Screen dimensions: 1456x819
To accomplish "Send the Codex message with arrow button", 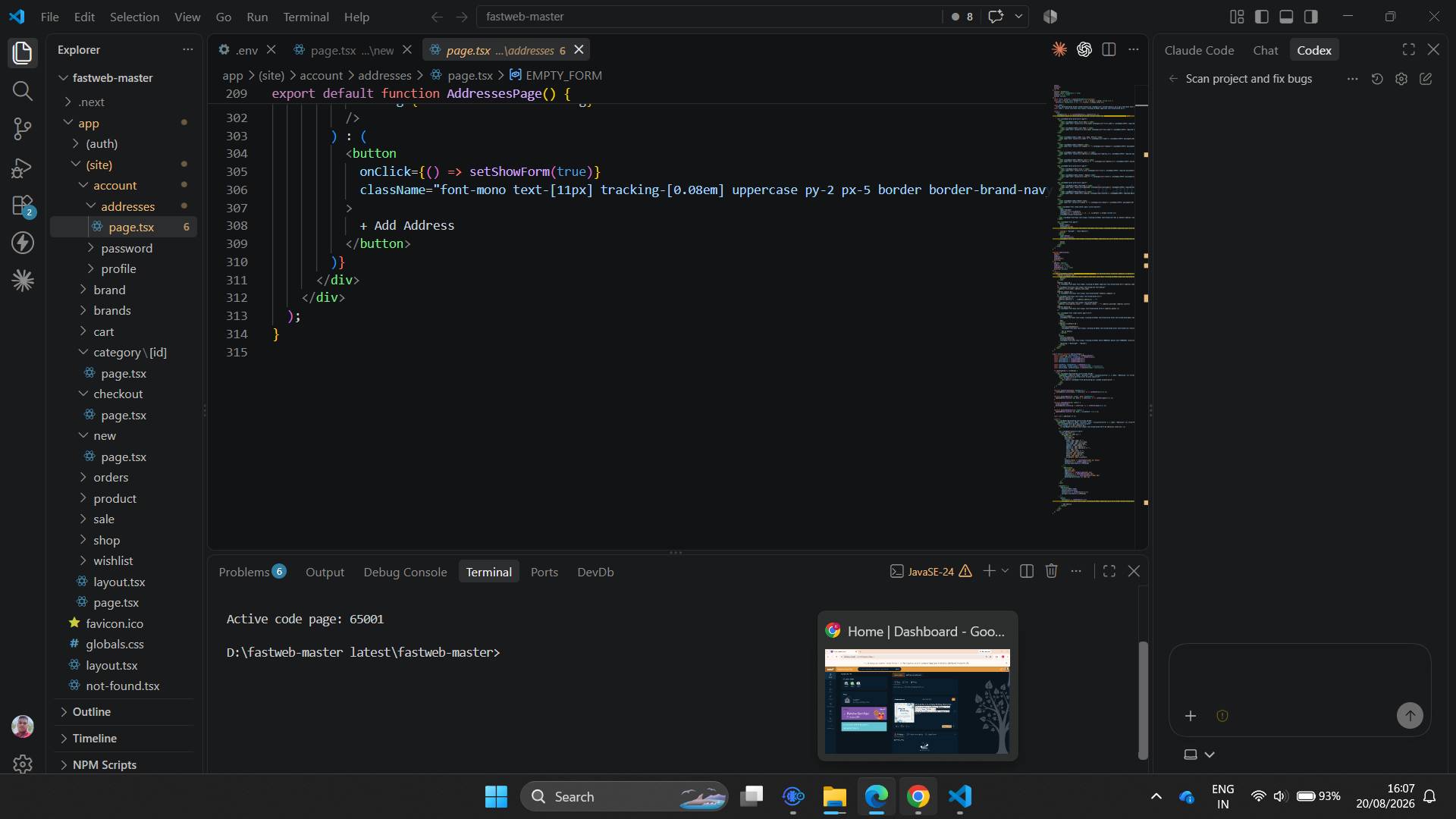I will click(x=1410, y=715).
